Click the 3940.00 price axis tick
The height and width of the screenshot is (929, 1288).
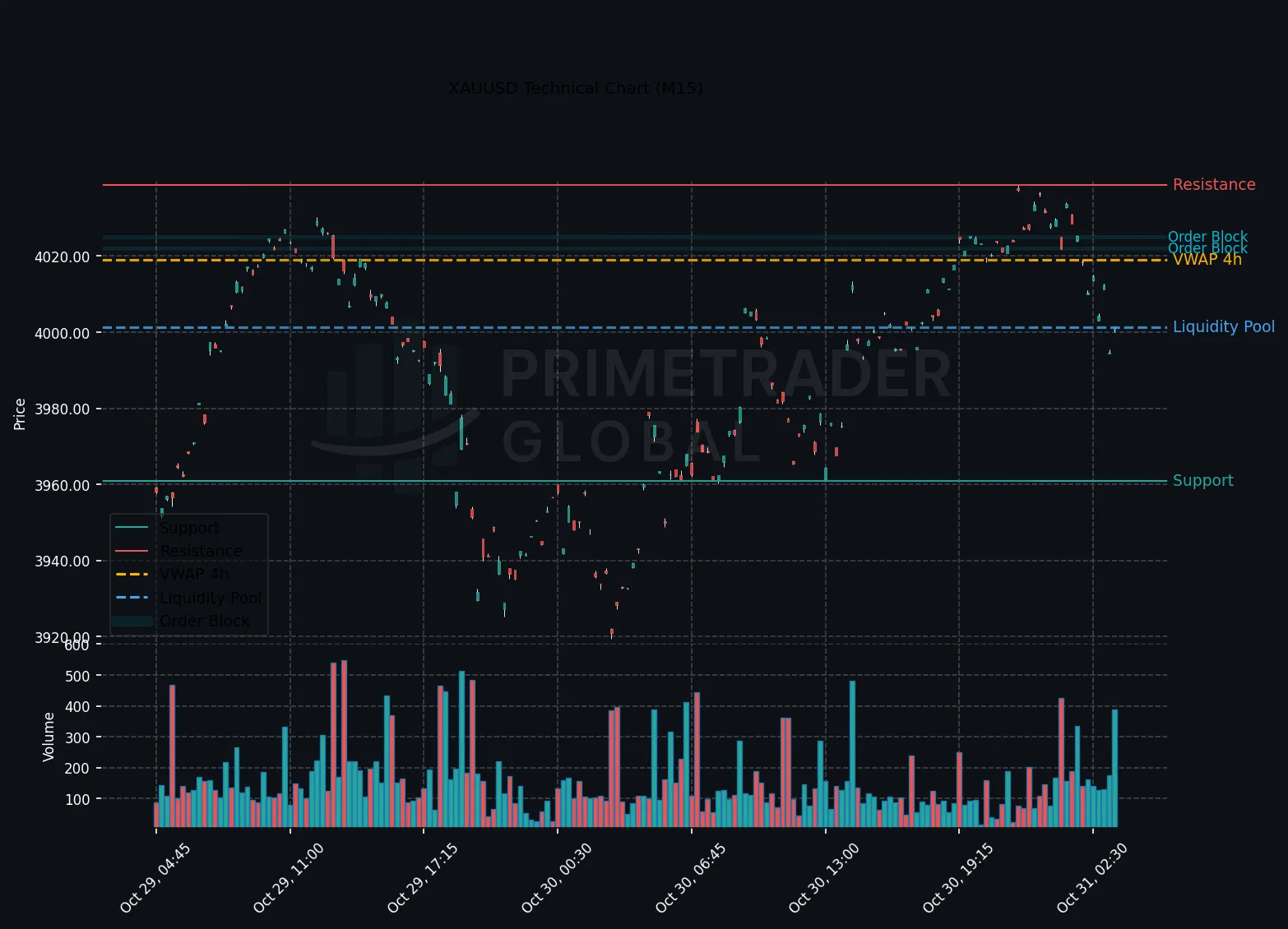pos(63,562)
